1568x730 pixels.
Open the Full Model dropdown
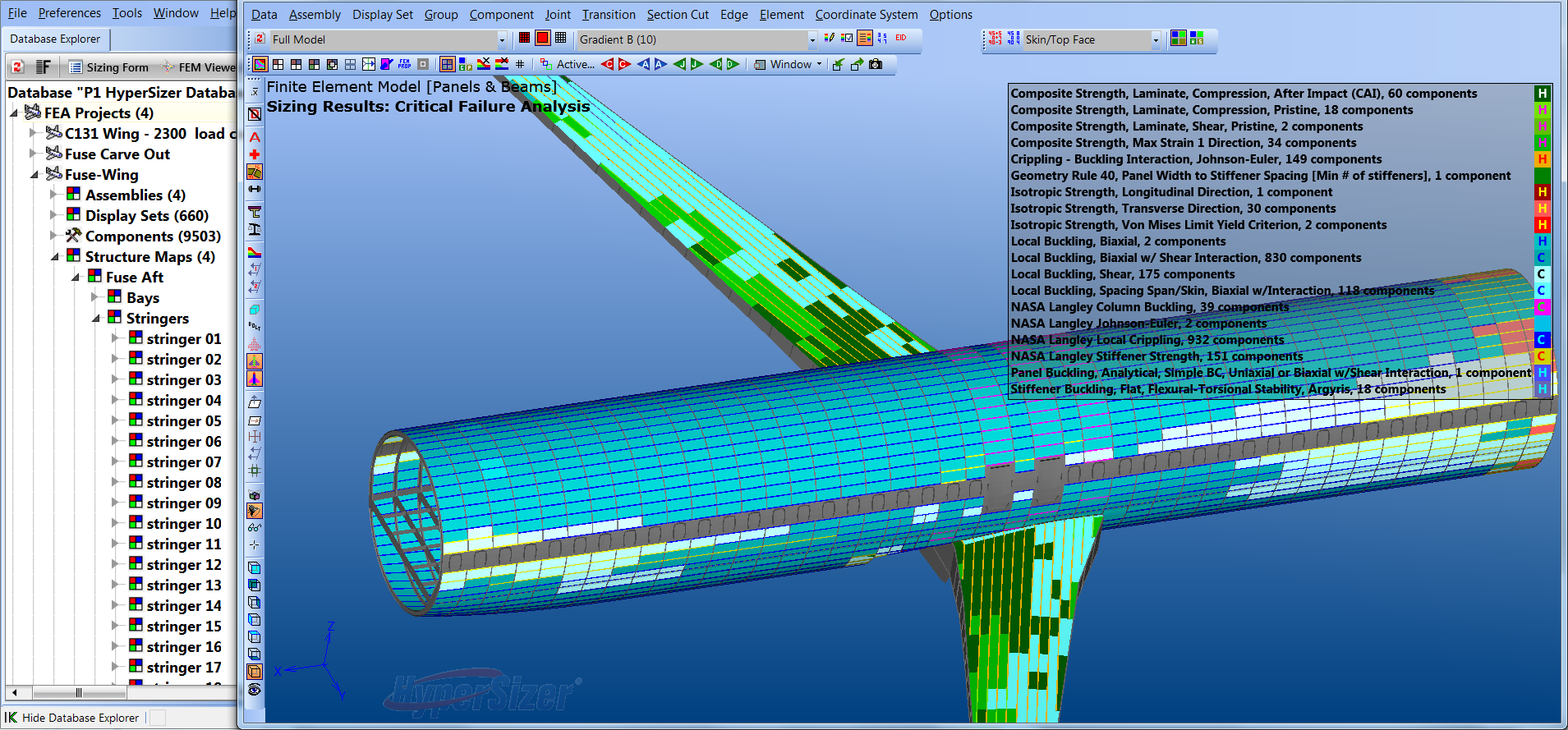[x=502, y=39]
